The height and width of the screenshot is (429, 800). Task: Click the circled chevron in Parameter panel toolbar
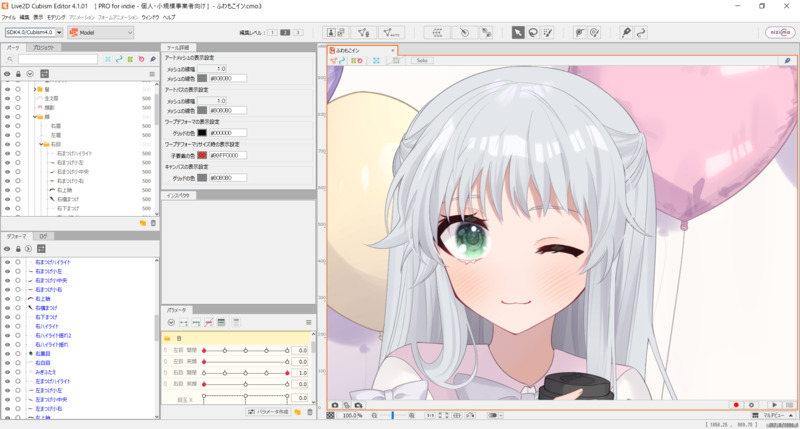171,322
